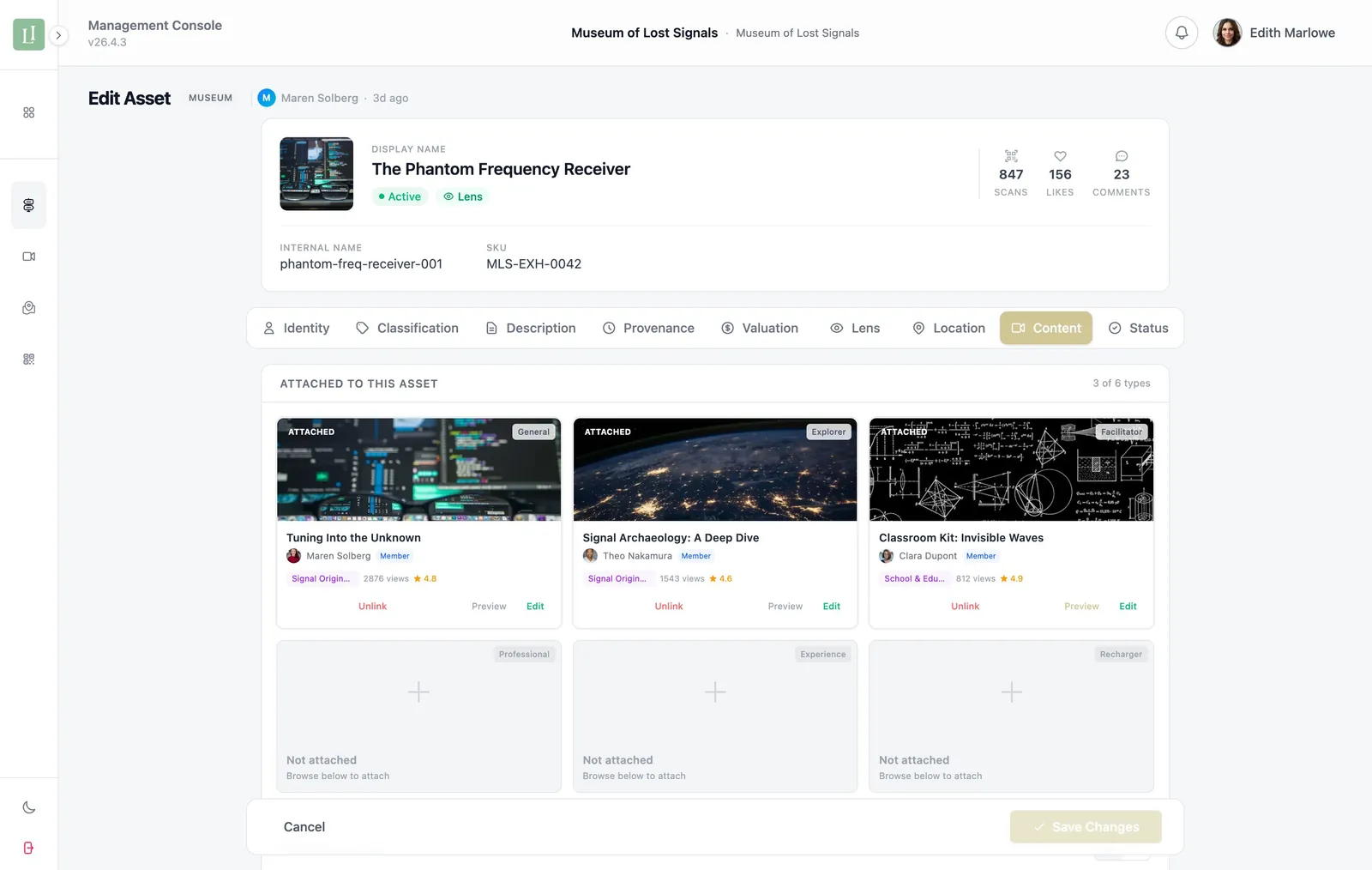Toggle the Active status badge
1372x870 pixels.
click(399, 196)
